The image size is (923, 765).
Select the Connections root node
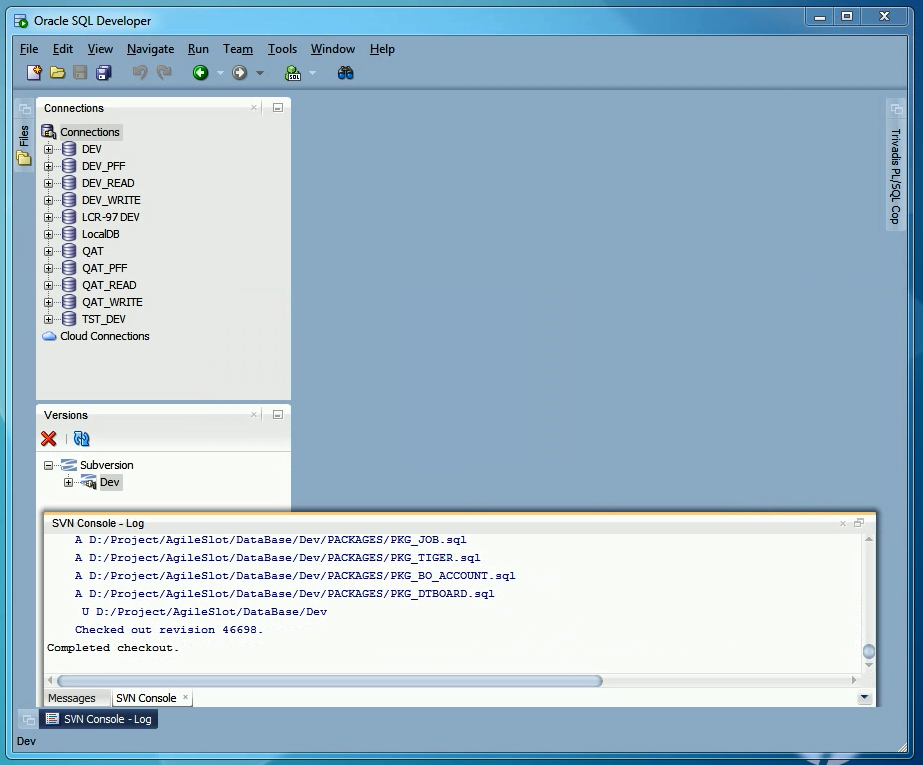pyautogui.click(x=89, y=132)
